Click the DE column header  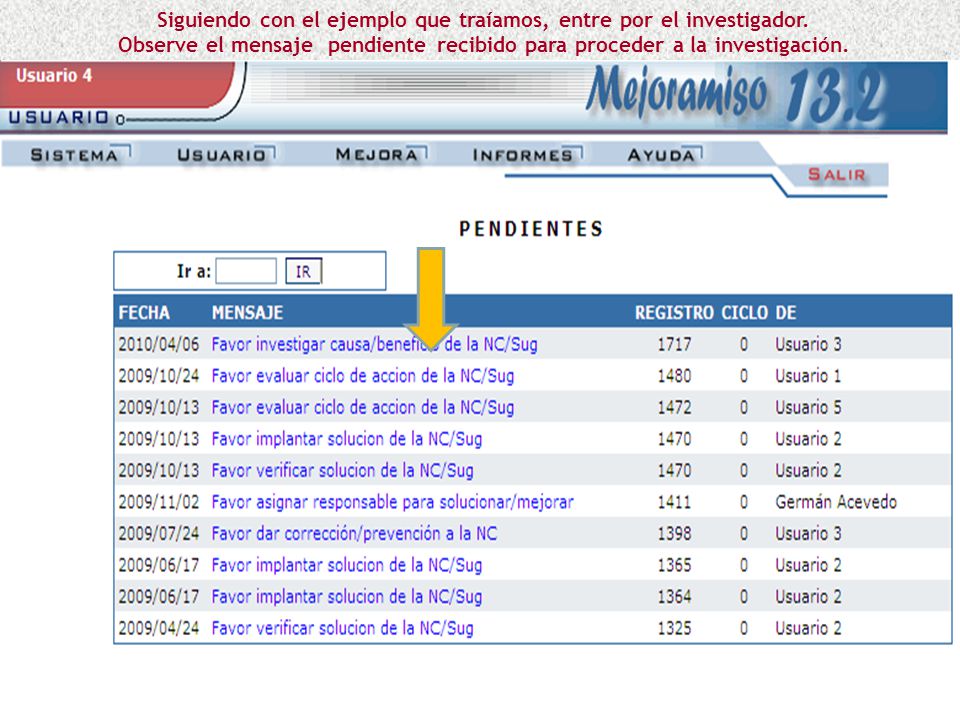point(786,313)
